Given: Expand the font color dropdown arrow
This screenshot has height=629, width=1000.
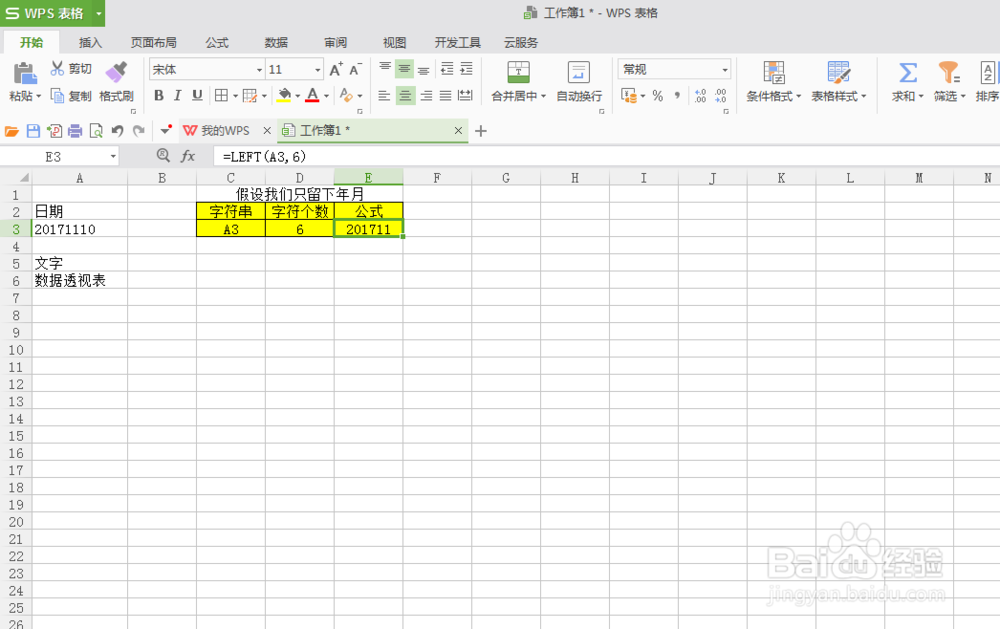Looking at the screenshot, I should coord(327,96).
